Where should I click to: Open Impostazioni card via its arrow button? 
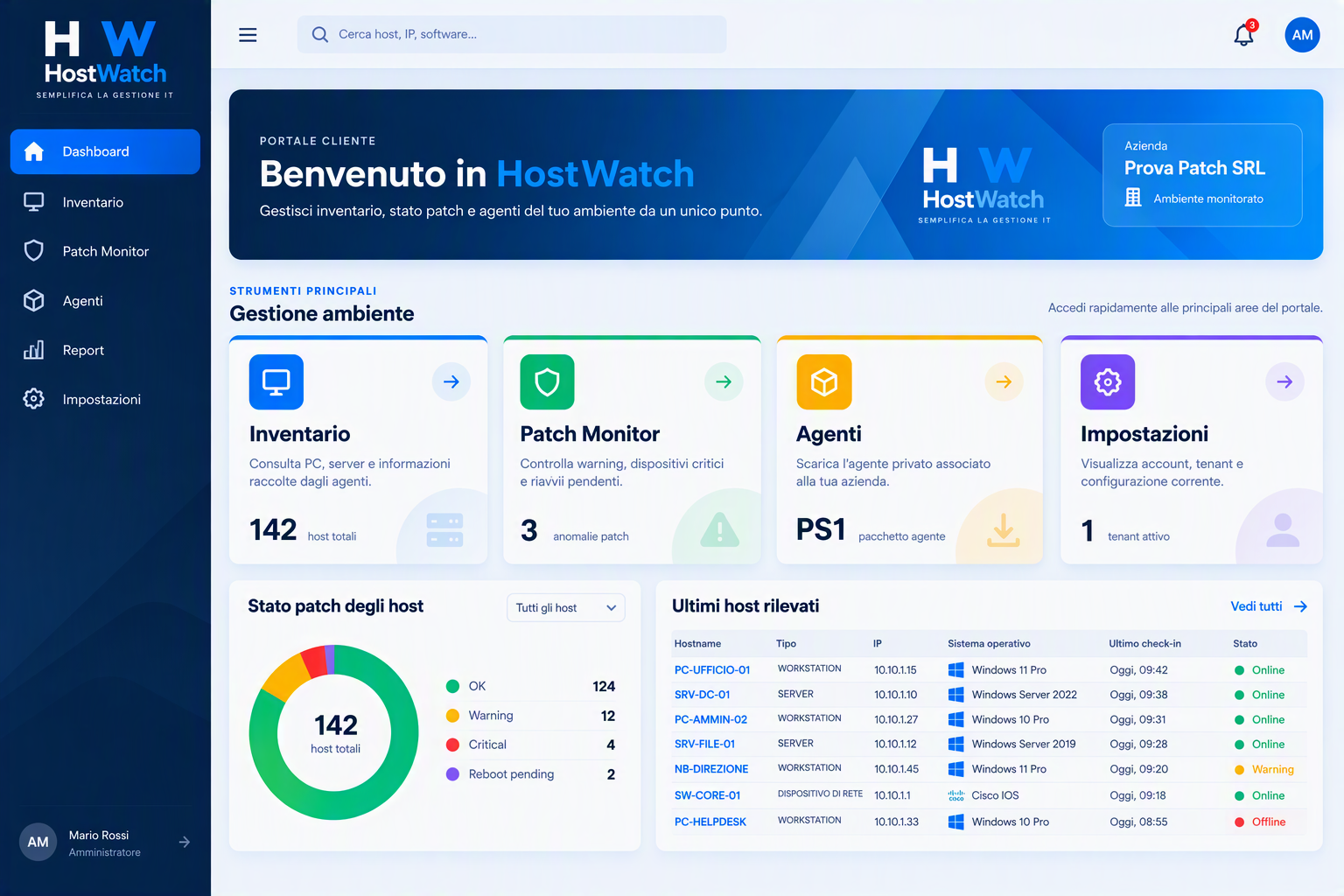pos(1284,381)
